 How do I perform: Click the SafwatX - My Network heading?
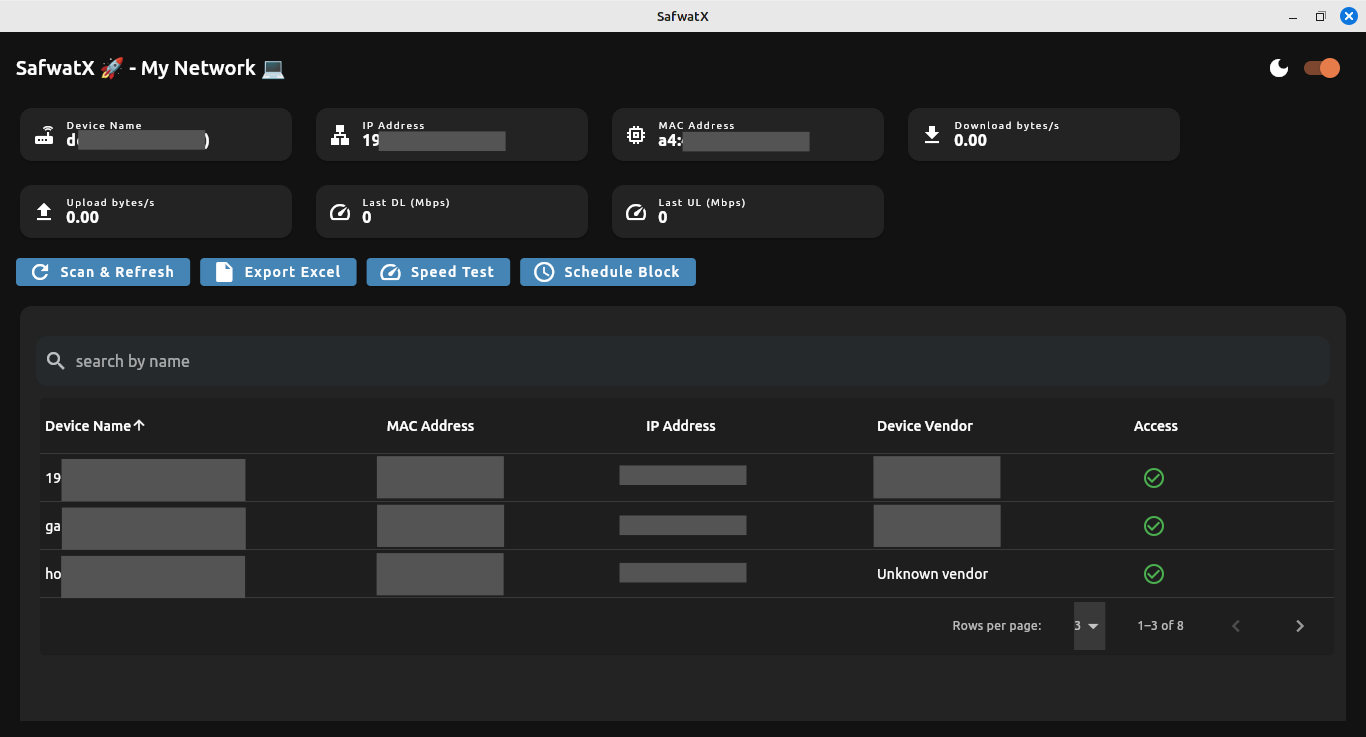[151, 68]
